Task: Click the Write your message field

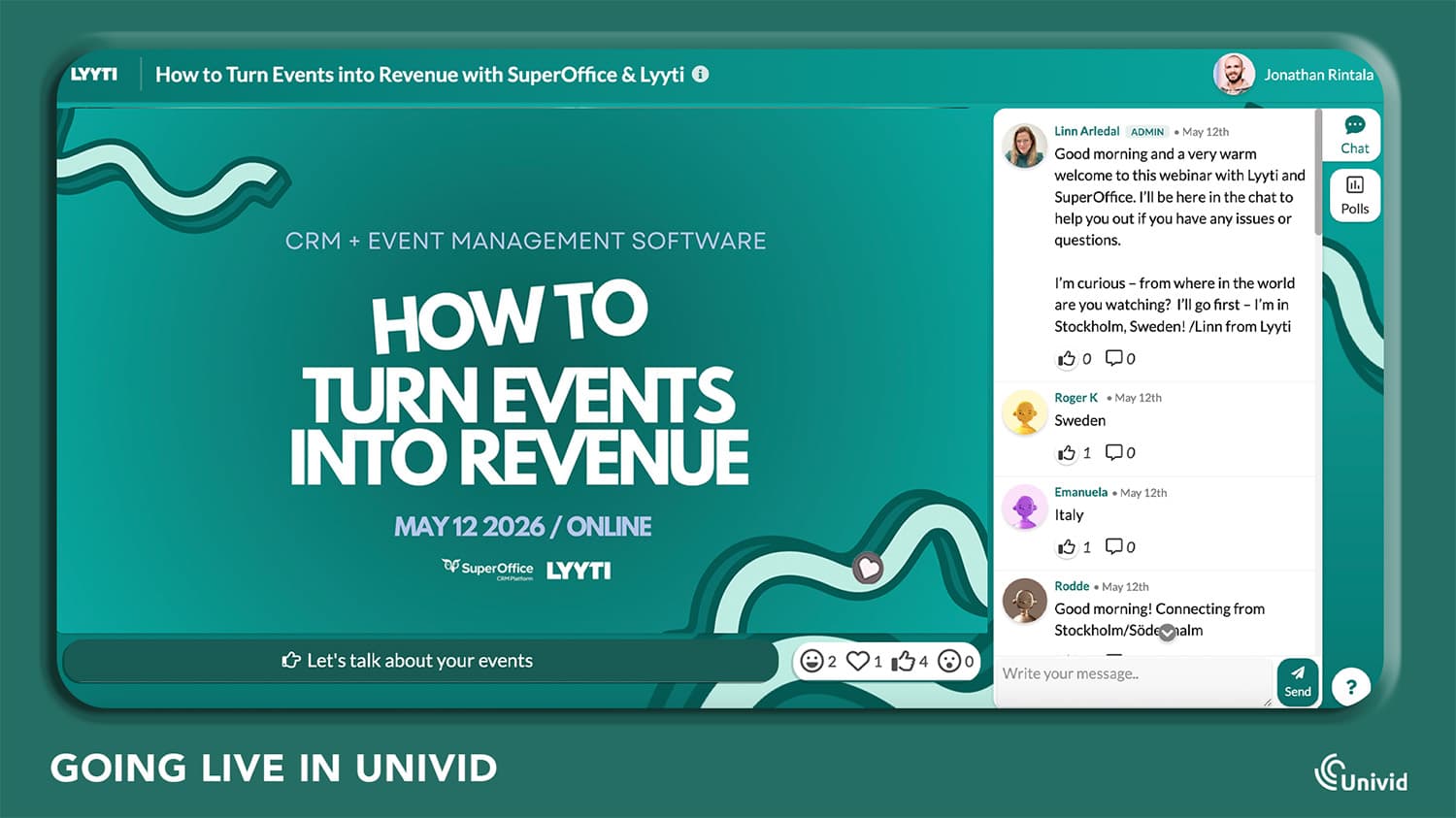Action: click(x=1134, y=681)
